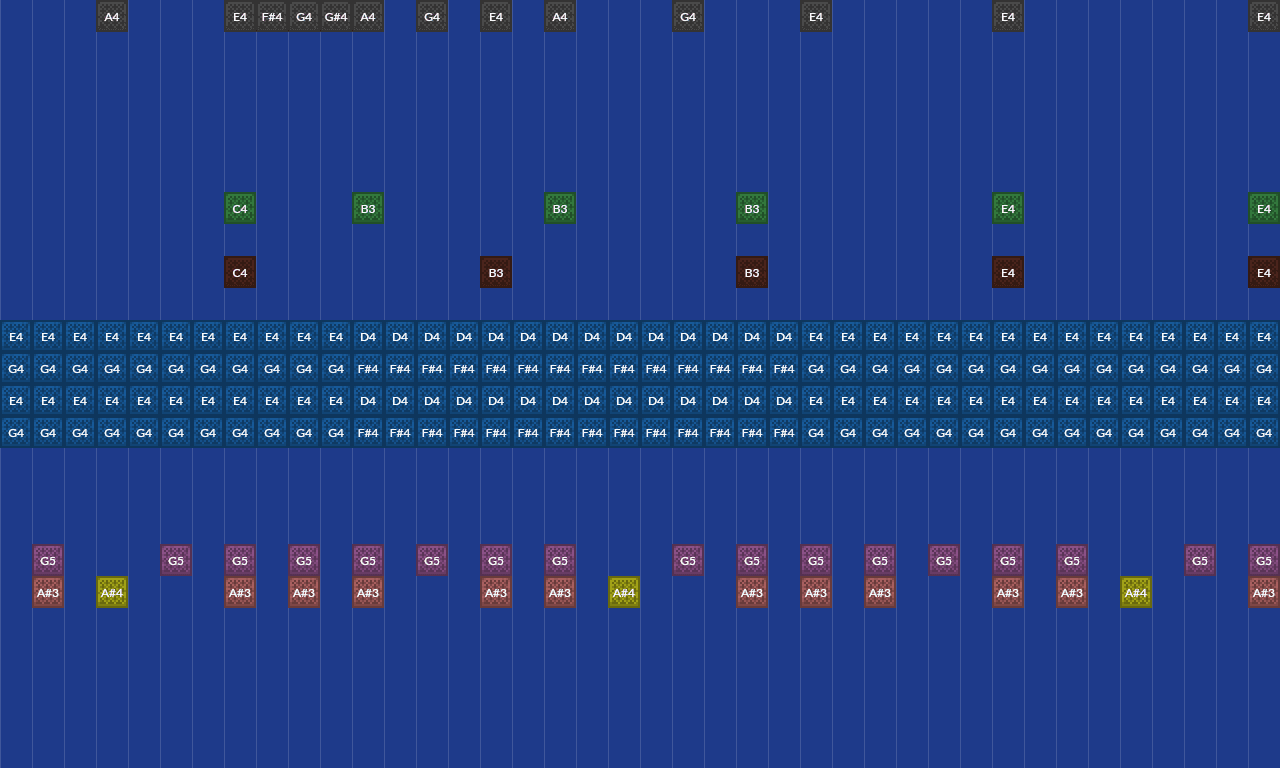Select brown B3 below the gray E4
The height and width of the screenshot is (768, 1280).
(x=496, y=273)
